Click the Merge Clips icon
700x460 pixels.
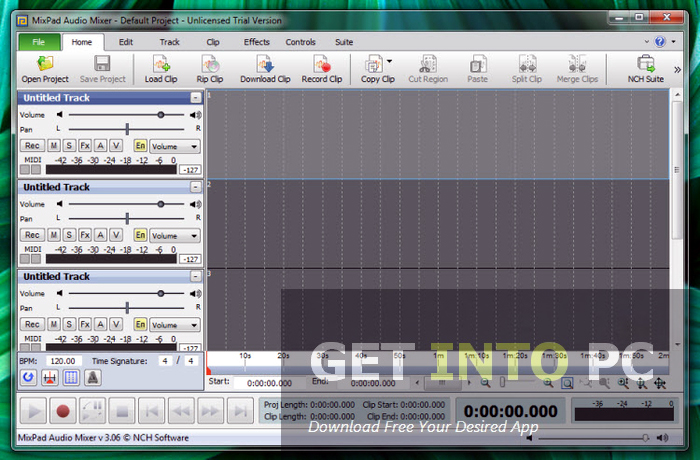click(x=577, y=64)
